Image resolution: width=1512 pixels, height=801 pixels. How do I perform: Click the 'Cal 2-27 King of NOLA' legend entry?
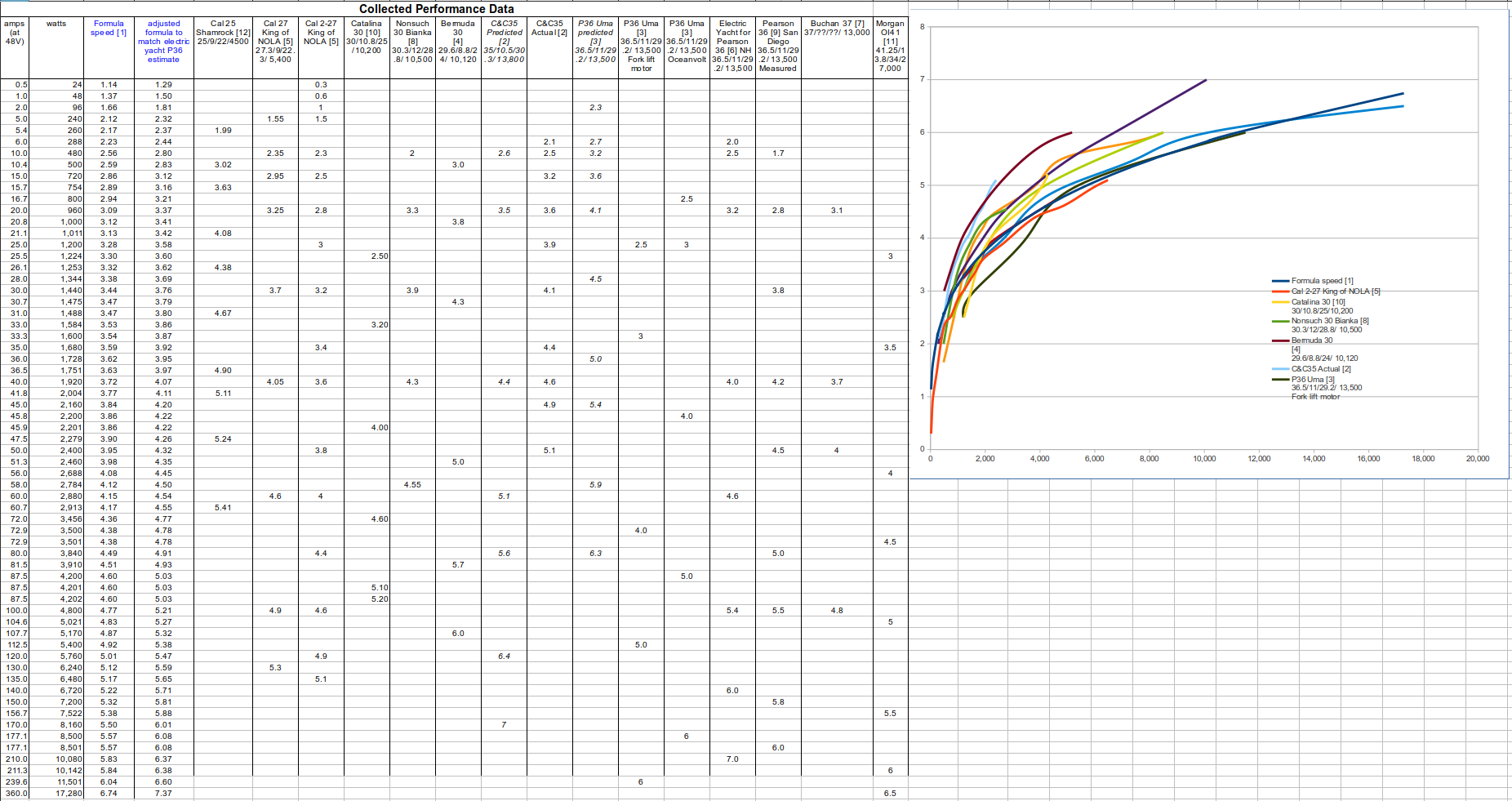click(1335, 291)
